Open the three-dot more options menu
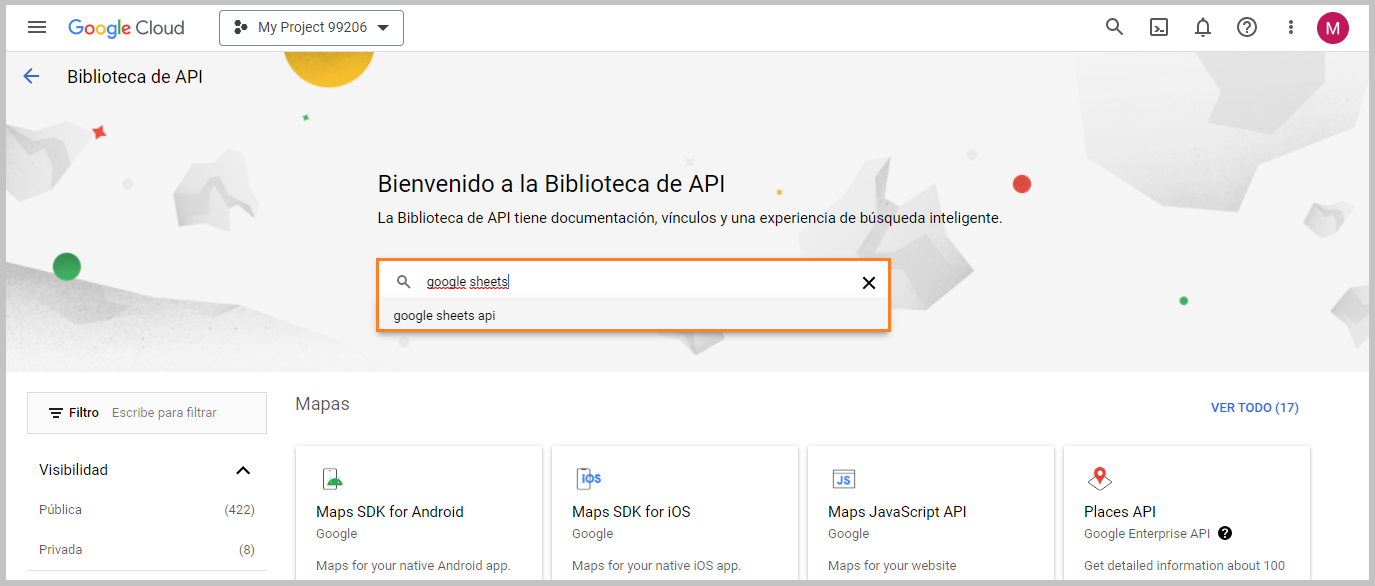Viewport: 1375px width, 586px height. (1291, 28)
